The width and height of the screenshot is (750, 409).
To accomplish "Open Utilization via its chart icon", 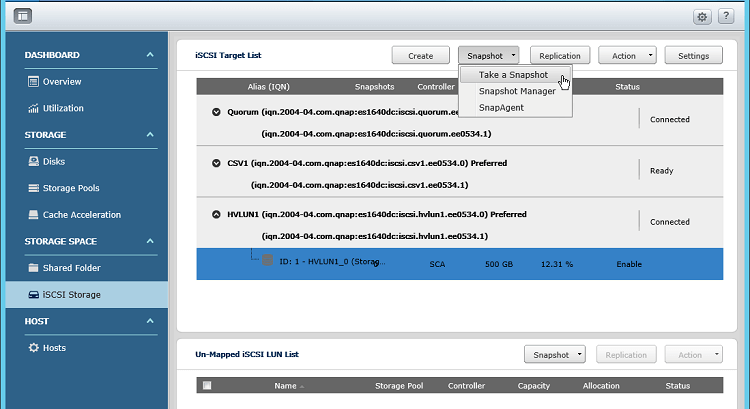I will [x=33, y=108].
